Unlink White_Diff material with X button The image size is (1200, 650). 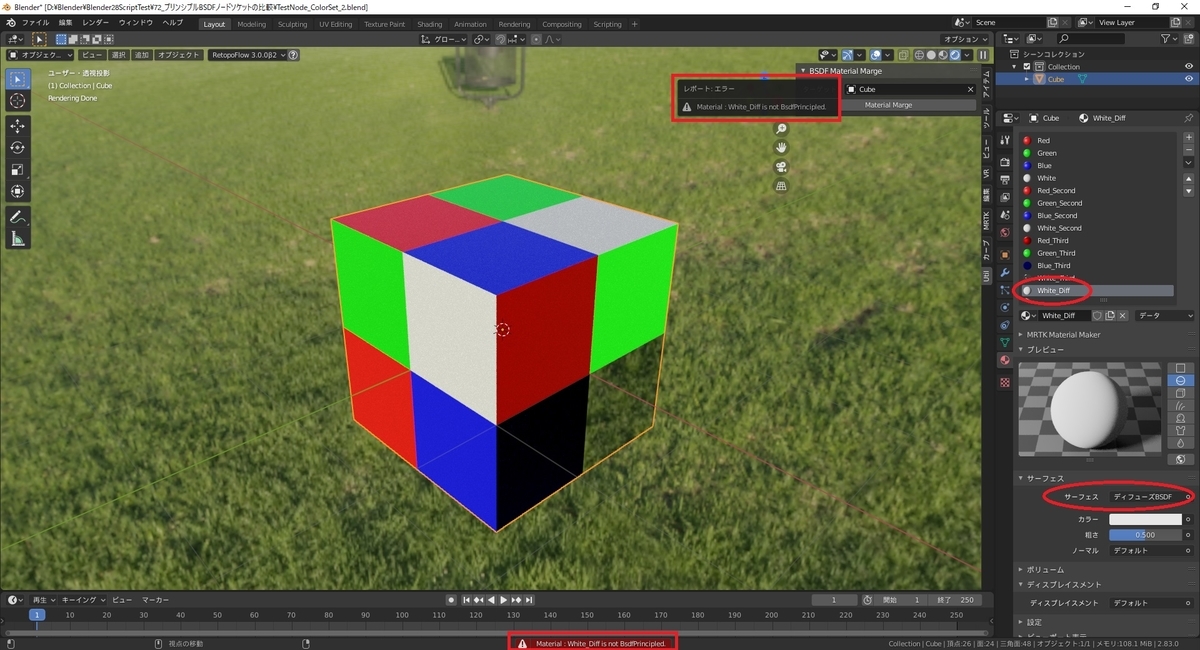1124,315
